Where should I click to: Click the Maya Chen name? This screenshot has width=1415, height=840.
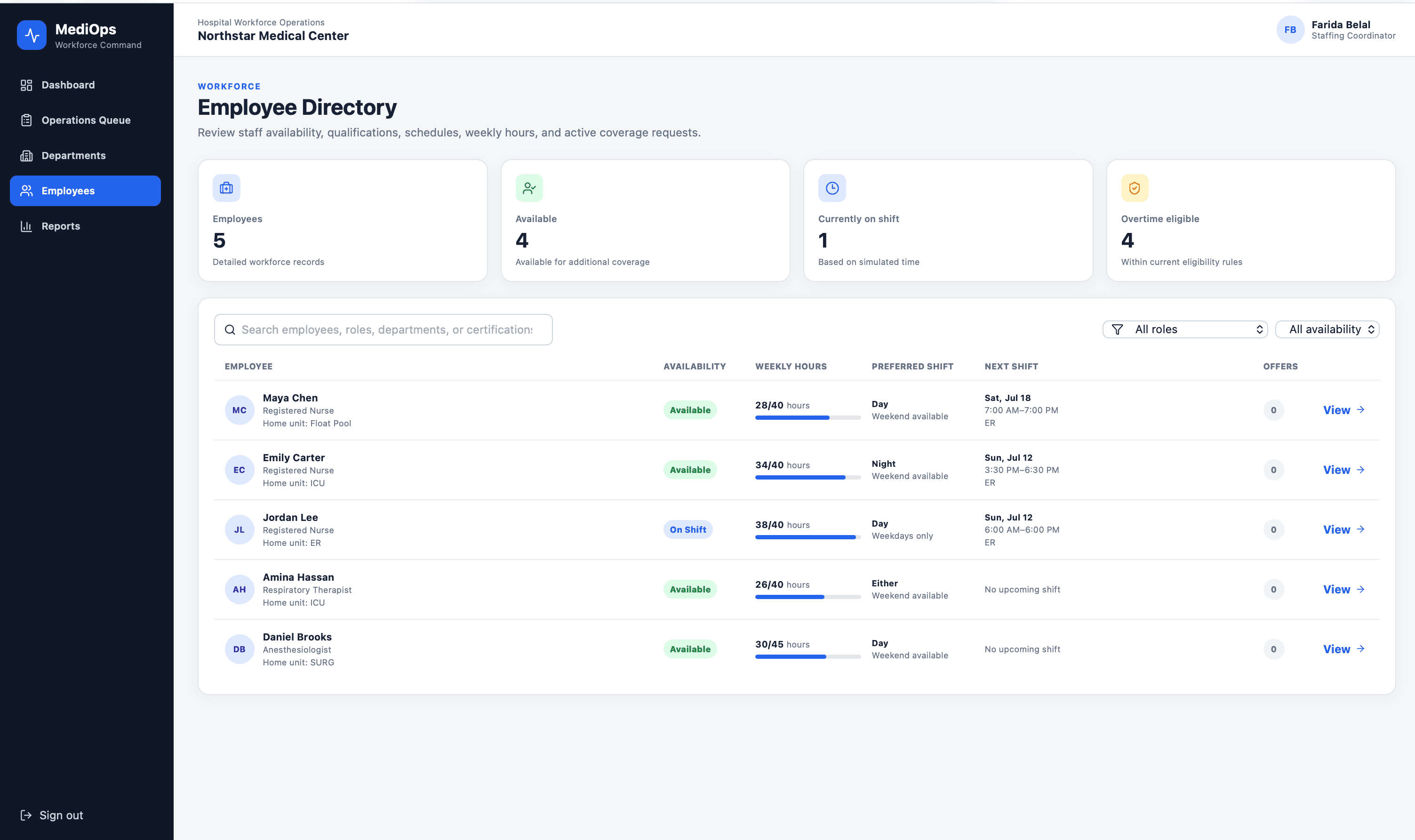290,398
